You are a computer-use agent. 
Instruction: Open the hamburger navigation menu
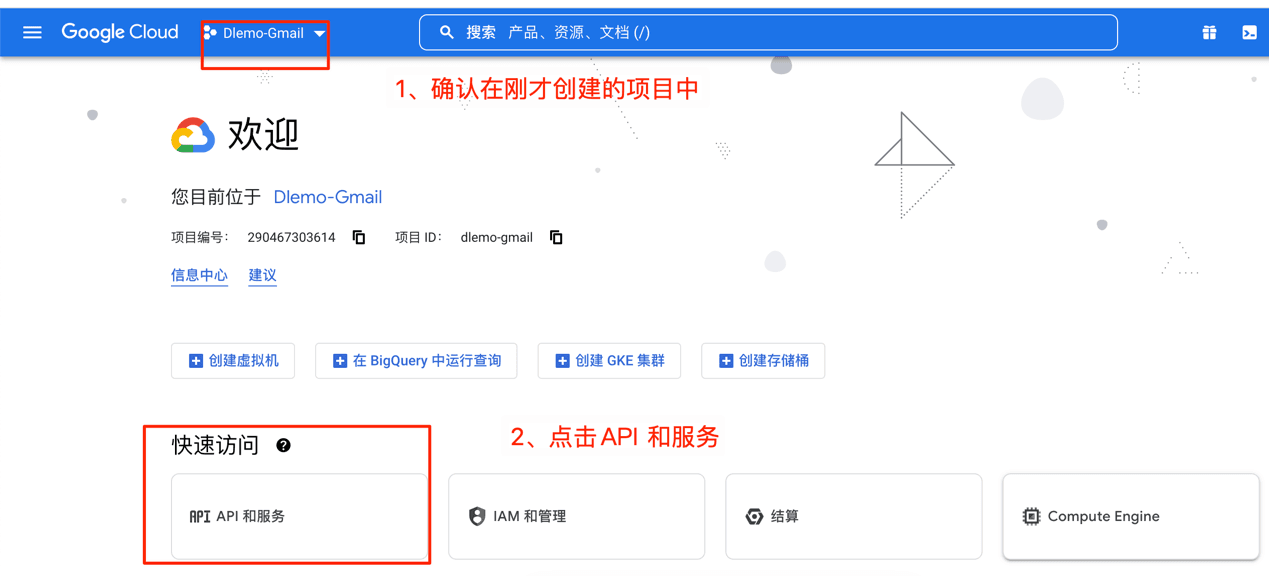(32, 33)
